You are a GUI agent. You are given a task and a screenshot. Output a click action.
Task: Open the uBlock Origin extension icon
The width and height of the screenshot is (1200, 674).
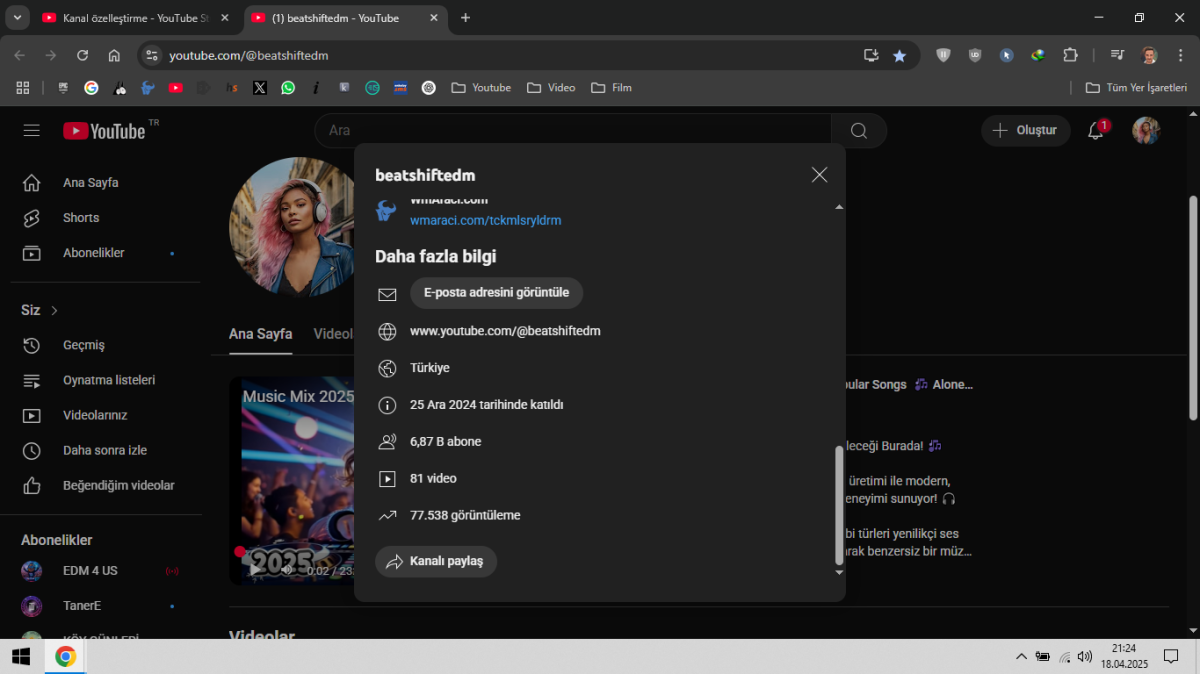pos(975,56)
